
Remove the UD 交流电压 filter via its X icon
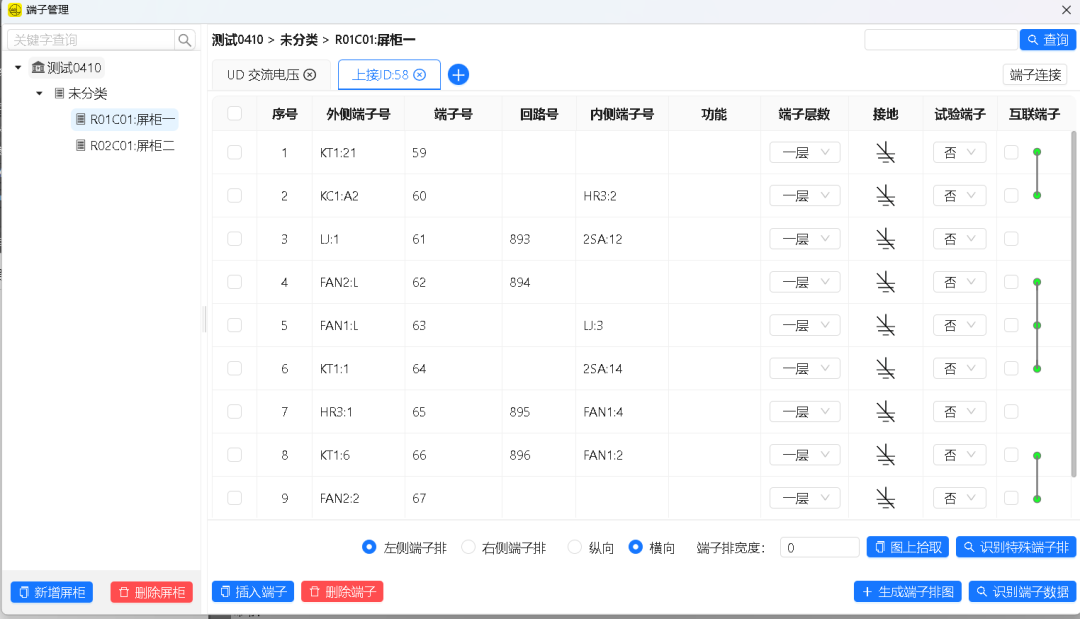pos(309,74)
